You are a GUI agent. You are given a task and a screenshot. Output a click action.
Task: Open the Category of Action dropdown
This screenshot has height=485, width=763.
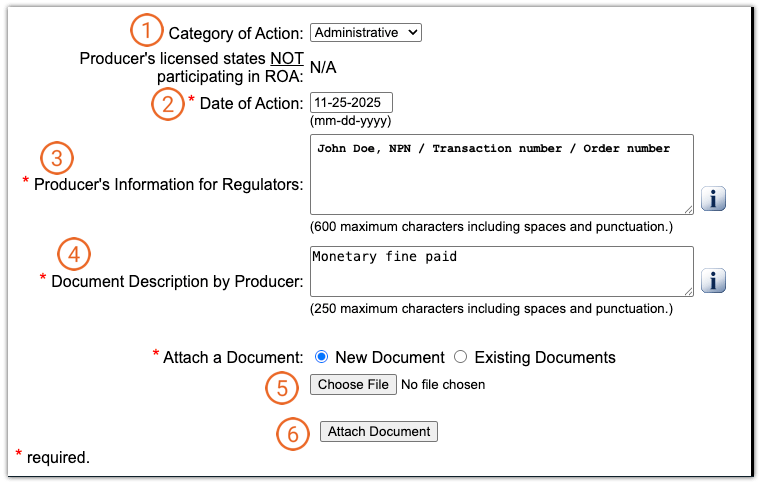point(366,33)
